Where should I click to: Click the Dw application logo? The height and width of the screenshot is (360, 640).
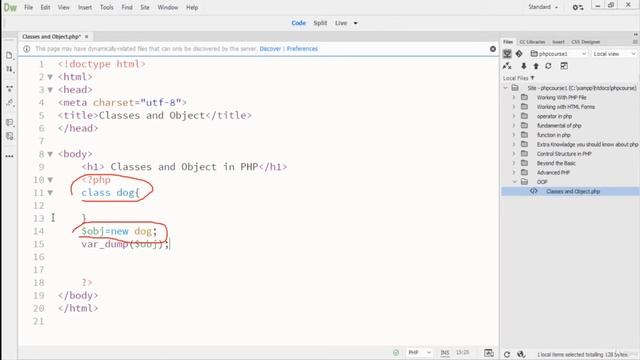click(x=10, y=7)
